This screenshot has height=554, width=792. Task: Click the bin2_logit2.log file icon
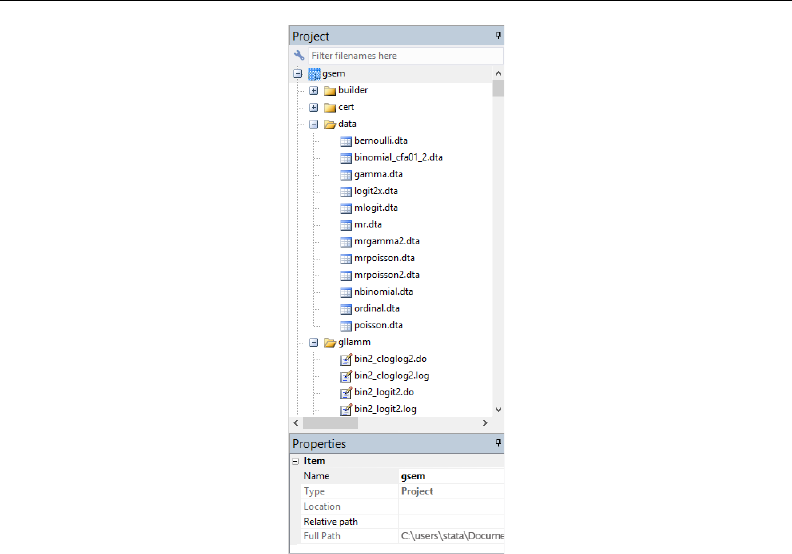[x=346, y=409]
